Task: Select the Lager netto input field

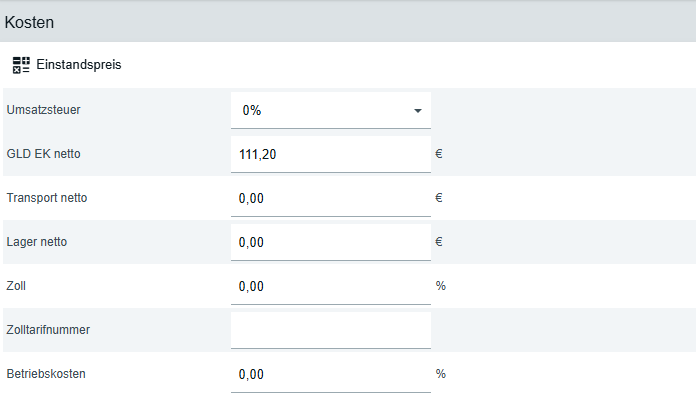Action: [x=330, y=242]
